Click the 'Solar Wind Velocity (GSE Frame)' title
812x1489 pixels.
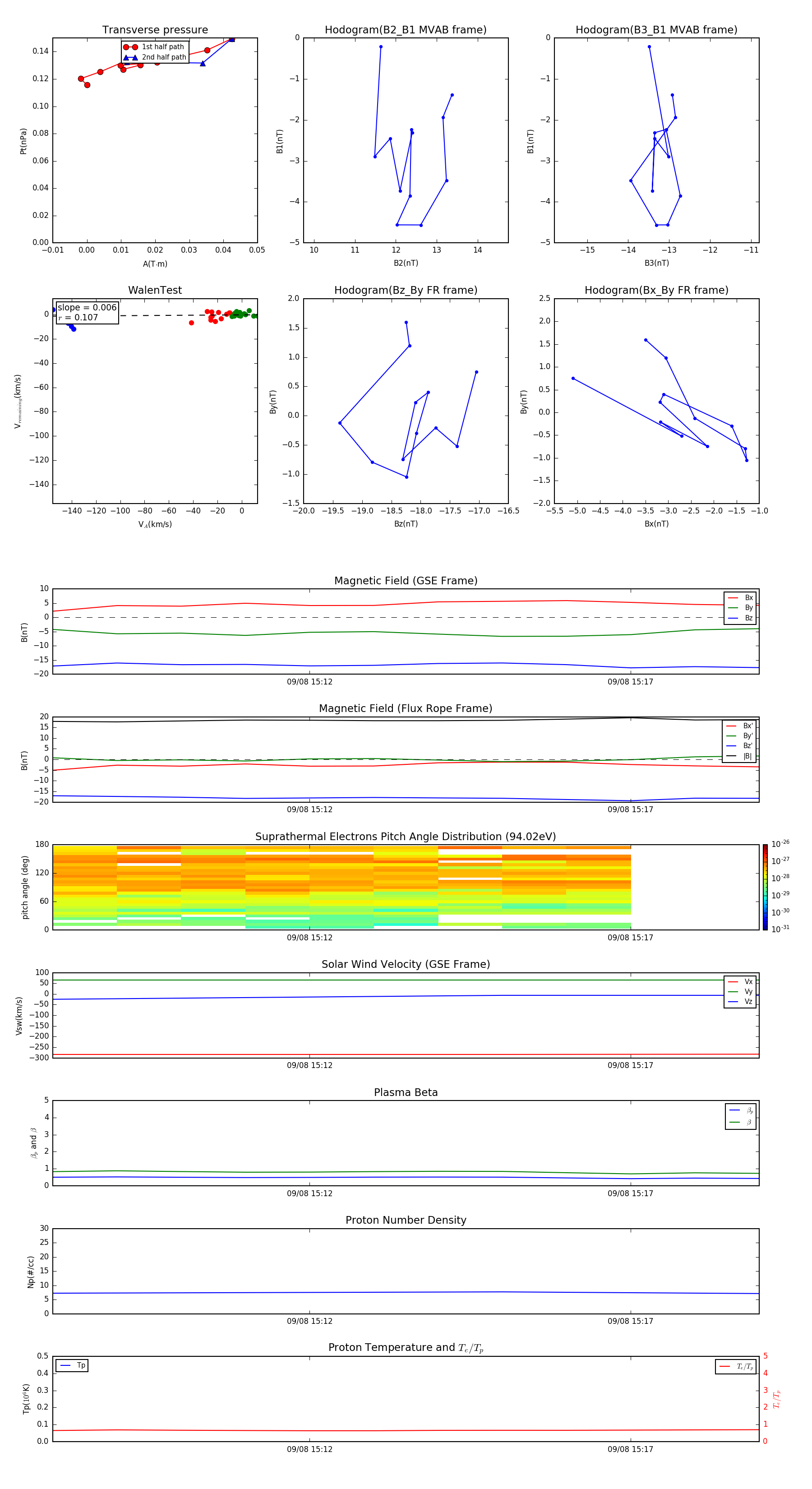tap(406, 964)
